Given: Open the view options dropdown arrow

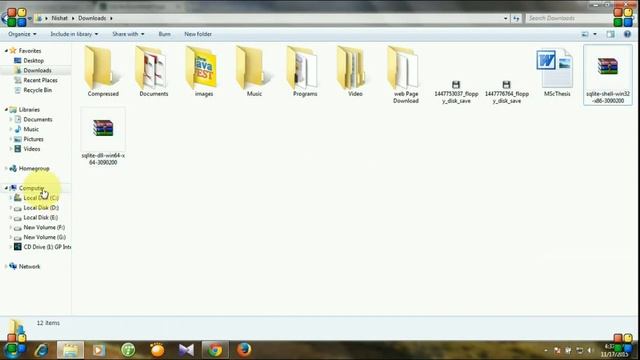Looking at the screenshot, I should pos(595,34).
